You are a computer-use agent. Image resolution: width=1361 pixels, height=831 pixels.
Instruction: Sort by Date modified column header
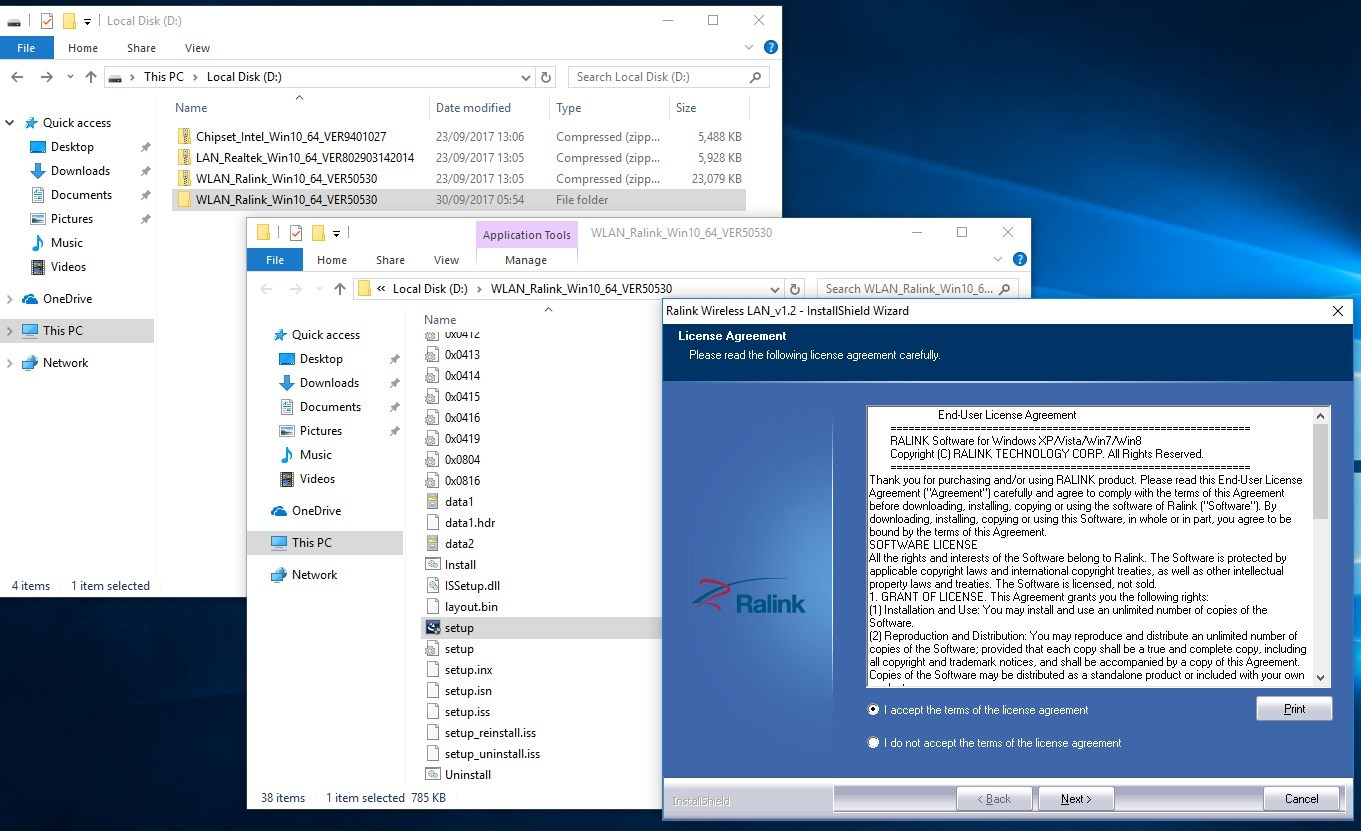(x=473, y=108)
